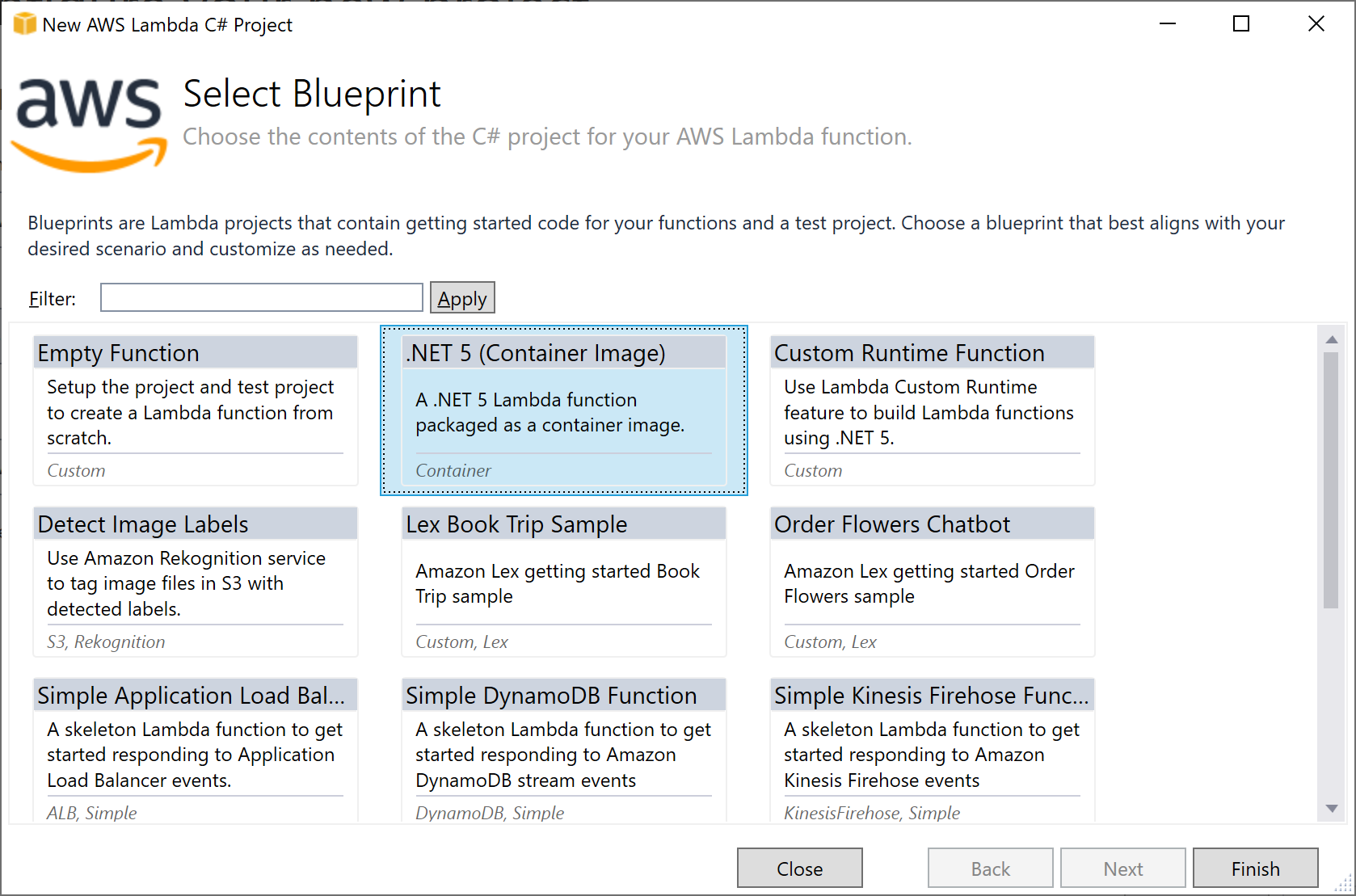Close the dialog with the X icon
This screenshot has height=896, width=1356.
(x=1316, y=24)
